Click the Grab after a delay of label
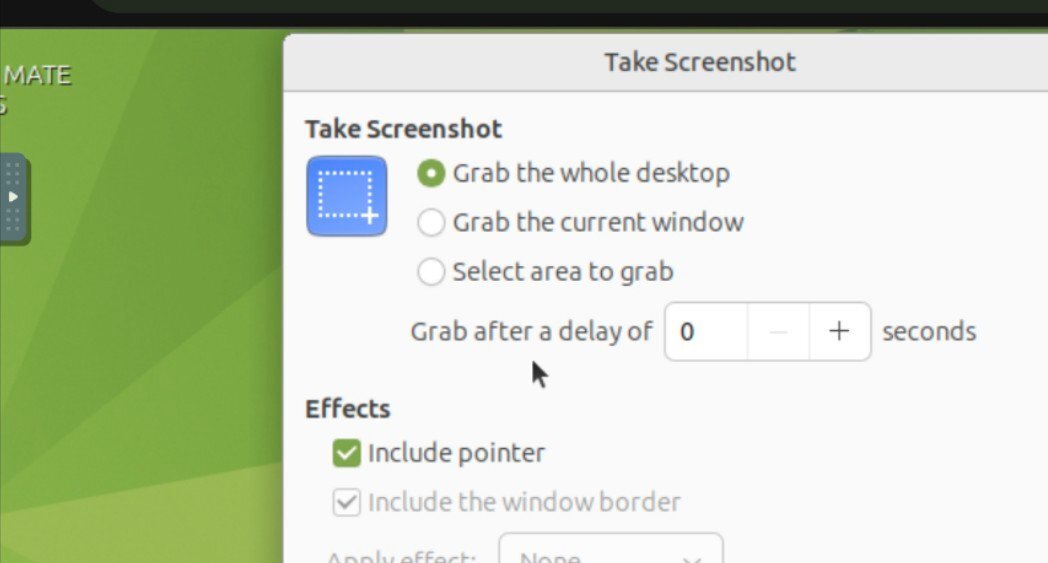The width and height of the screenshot is (1048, 563). tap(531, 331)
